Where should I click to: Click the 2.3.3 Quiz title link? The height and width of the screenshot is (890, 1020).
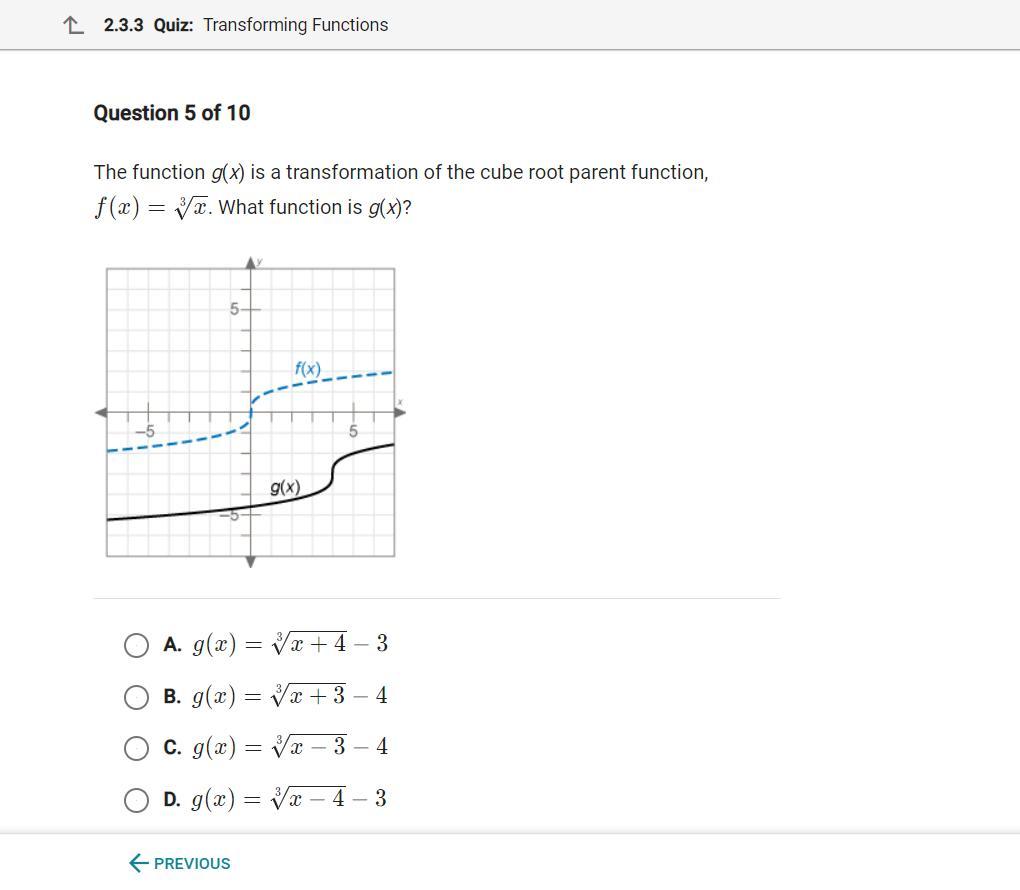pyautogui.click(x=148, y=25)
